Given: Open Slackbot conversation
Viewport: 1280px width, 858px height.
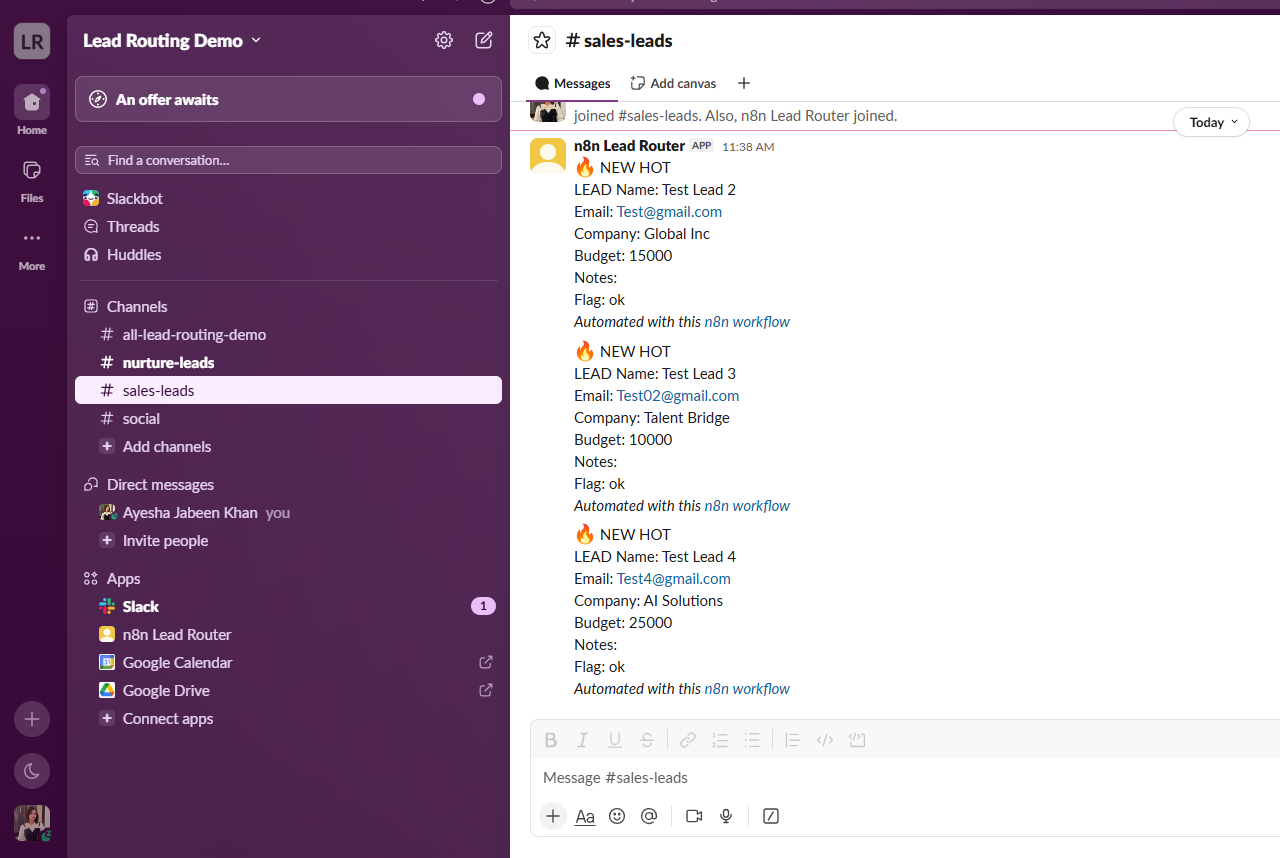Looking at the screenshot, I should click(288, 198).
